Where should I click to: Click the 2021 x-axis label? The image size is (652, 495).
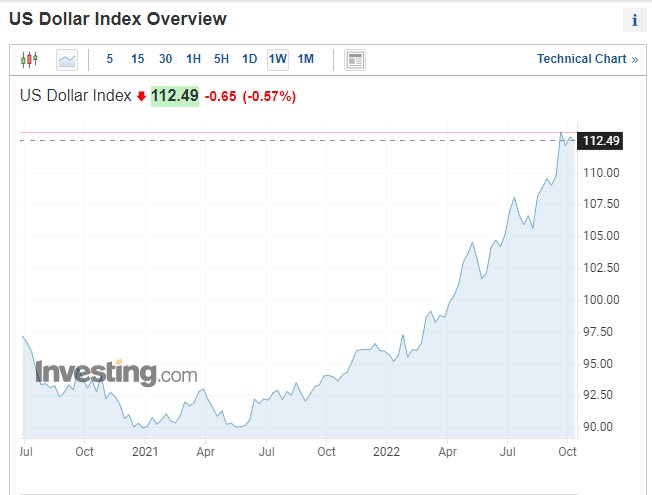[145, 452]
